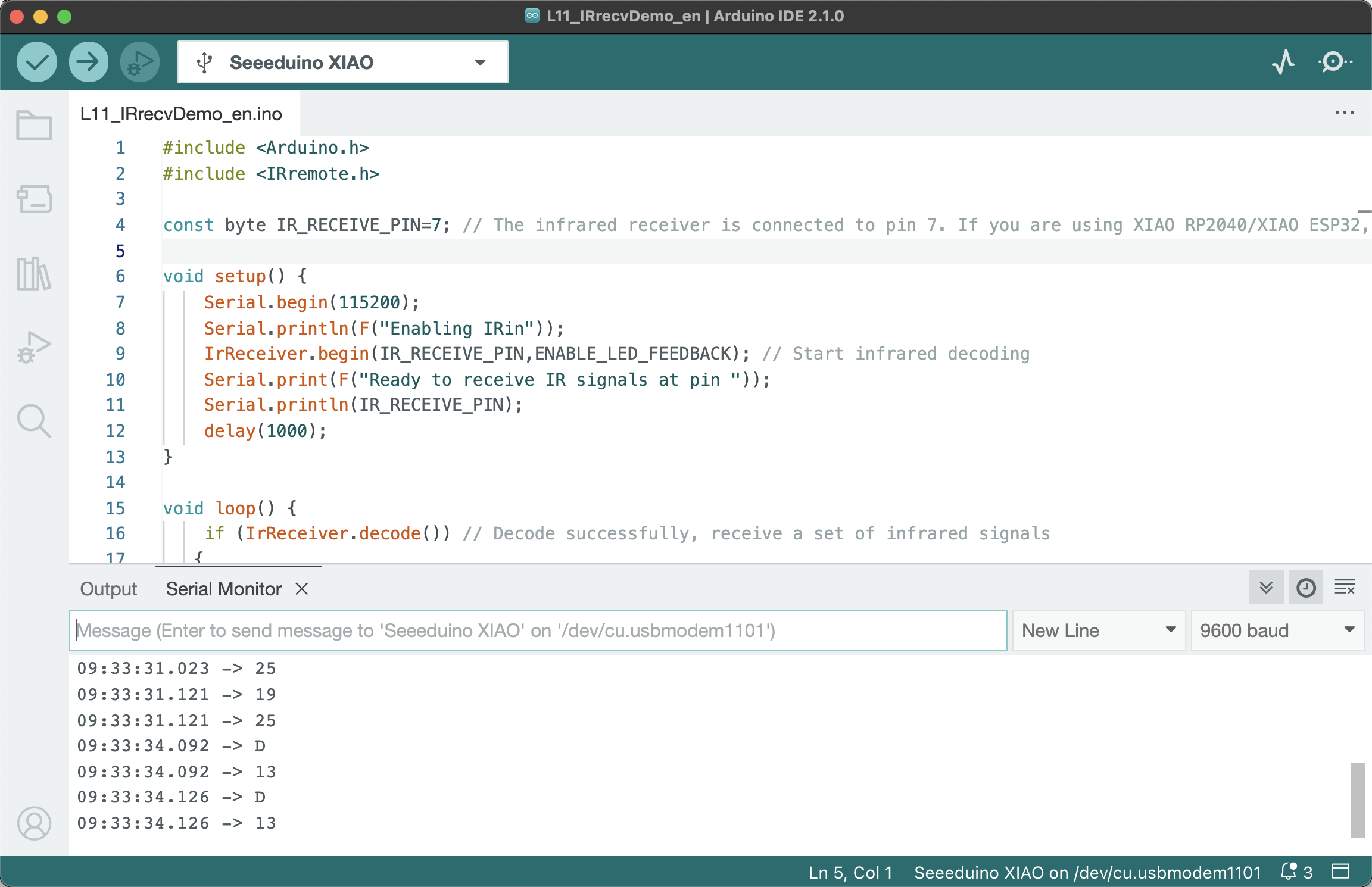Open the Serial Plotter icon
The height and width of the screenshot is (887, 1372).
tap(1283, 62)
